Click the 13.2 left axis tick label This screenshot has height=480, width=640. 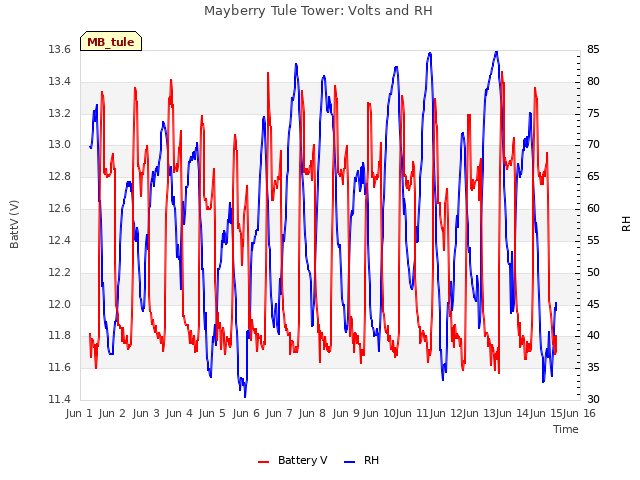pos(60,113)
